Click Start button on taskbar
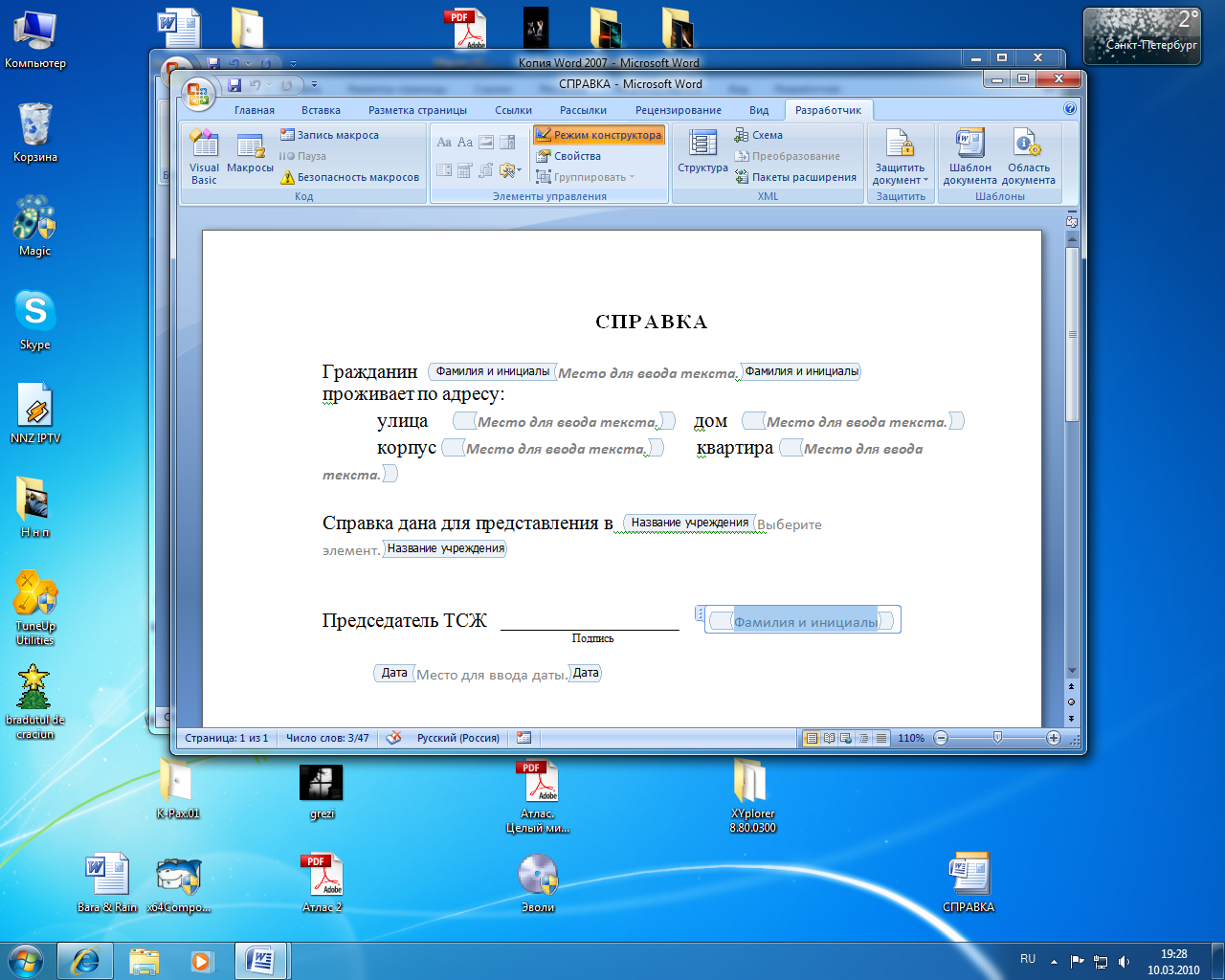The width and height of the screenshot is (1225, 980). (25, 960)
